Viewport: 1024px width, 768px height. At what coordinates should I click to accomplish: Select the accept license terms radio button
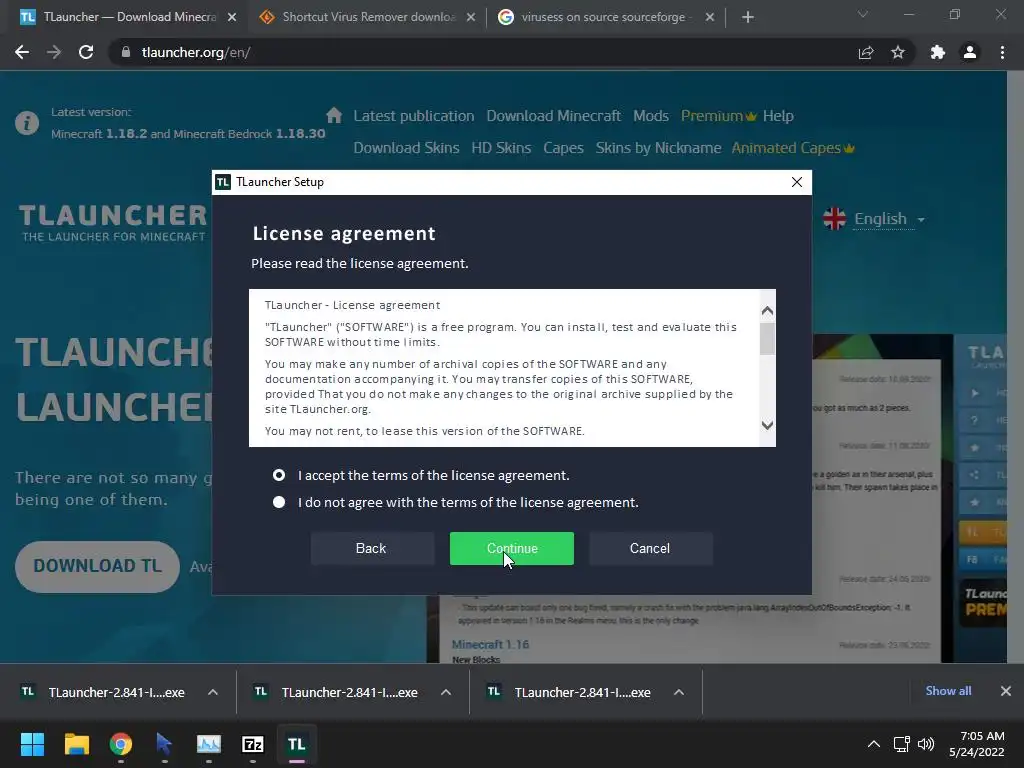(279, 475)
